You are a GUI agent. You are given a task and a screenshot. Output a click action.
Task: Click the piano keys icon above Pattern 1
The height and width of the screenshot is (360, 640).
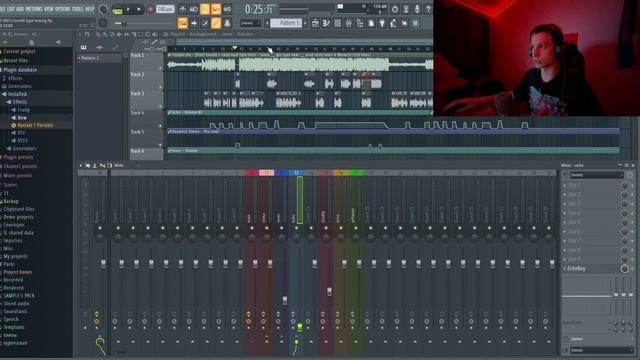click(x=83, y=47)
